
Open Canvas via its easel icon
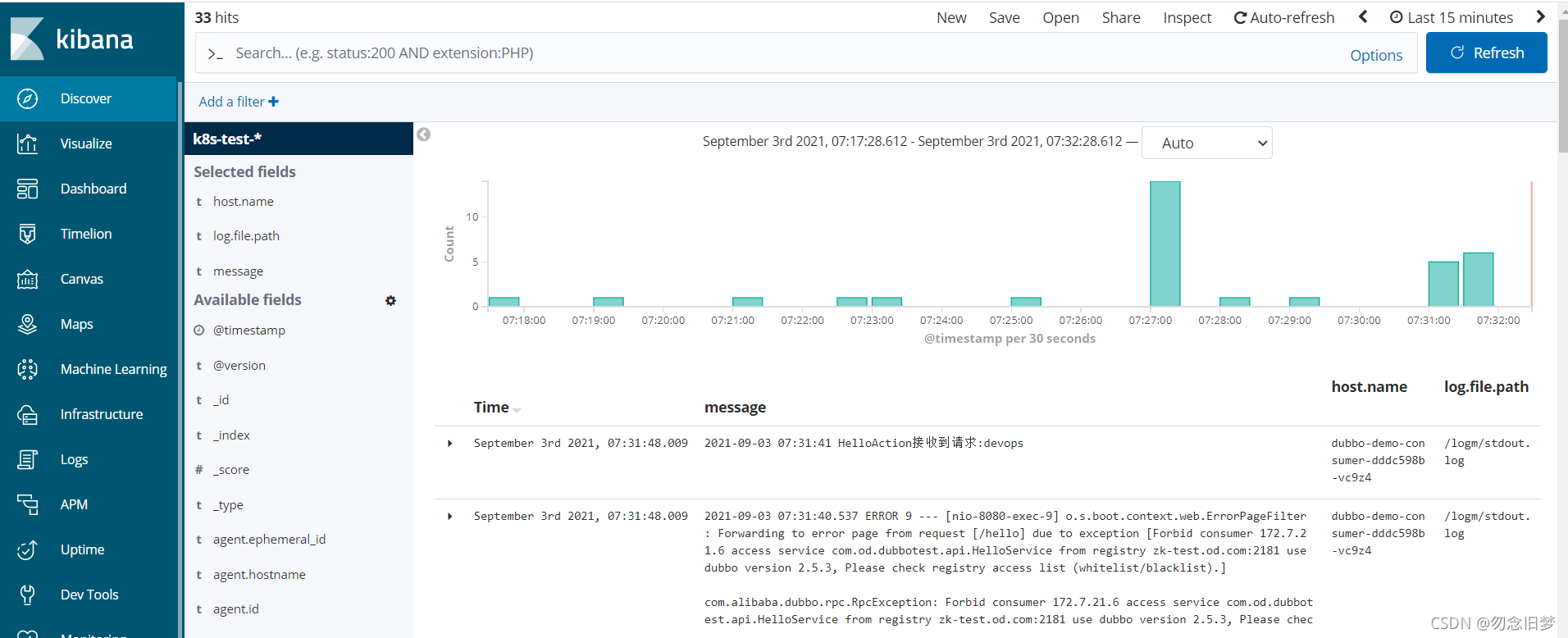[27, 279]
